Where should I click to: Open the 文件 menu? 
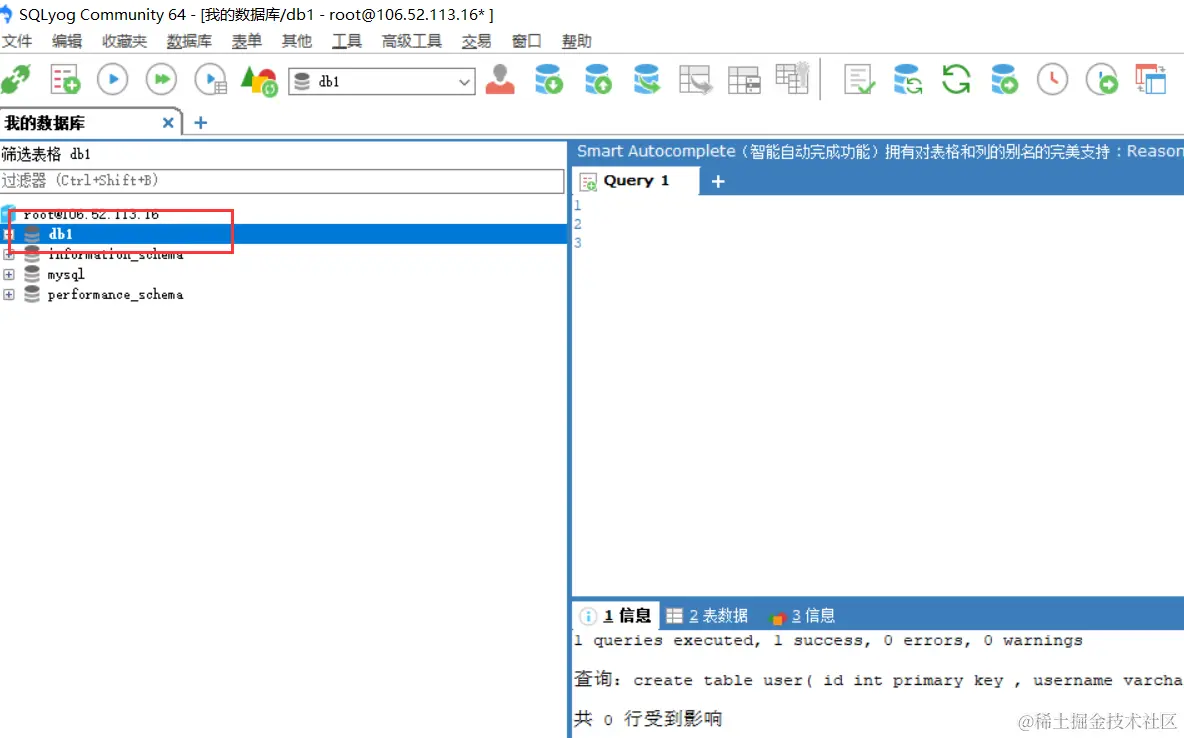point(17,41)
